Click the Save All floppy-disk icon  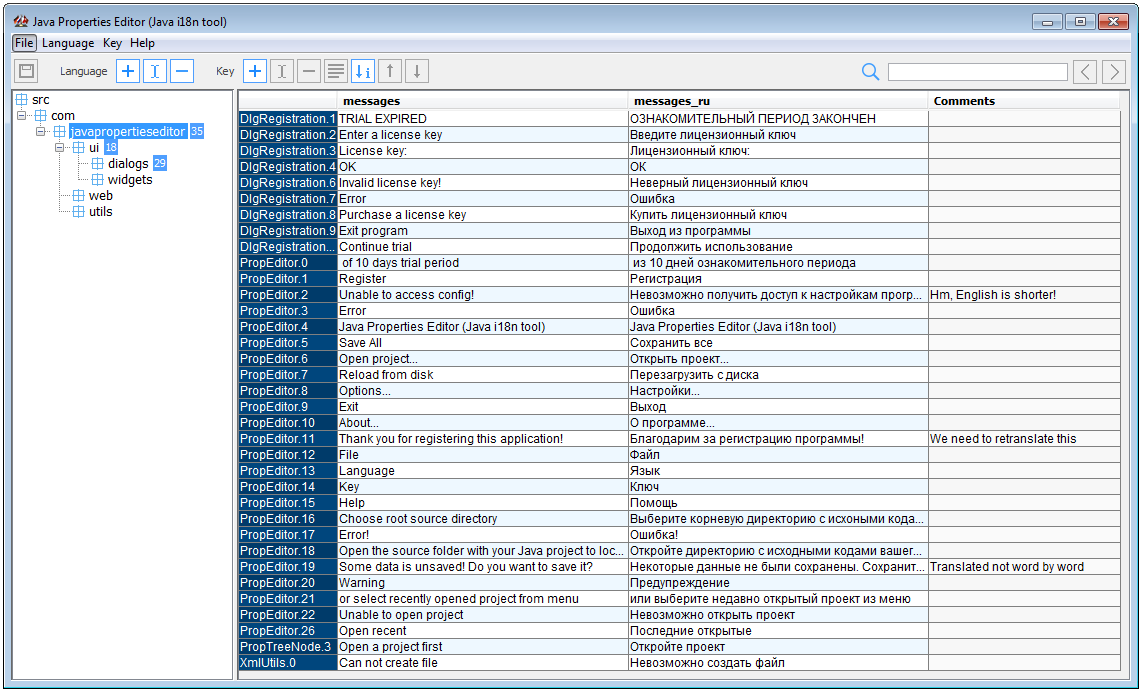point(27,71)
